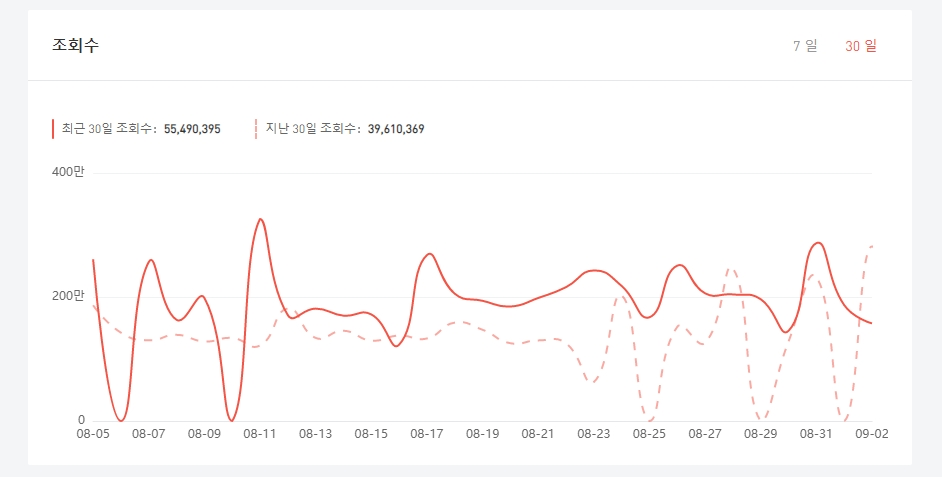Click the 08-21 axis date label

(538, 434)
